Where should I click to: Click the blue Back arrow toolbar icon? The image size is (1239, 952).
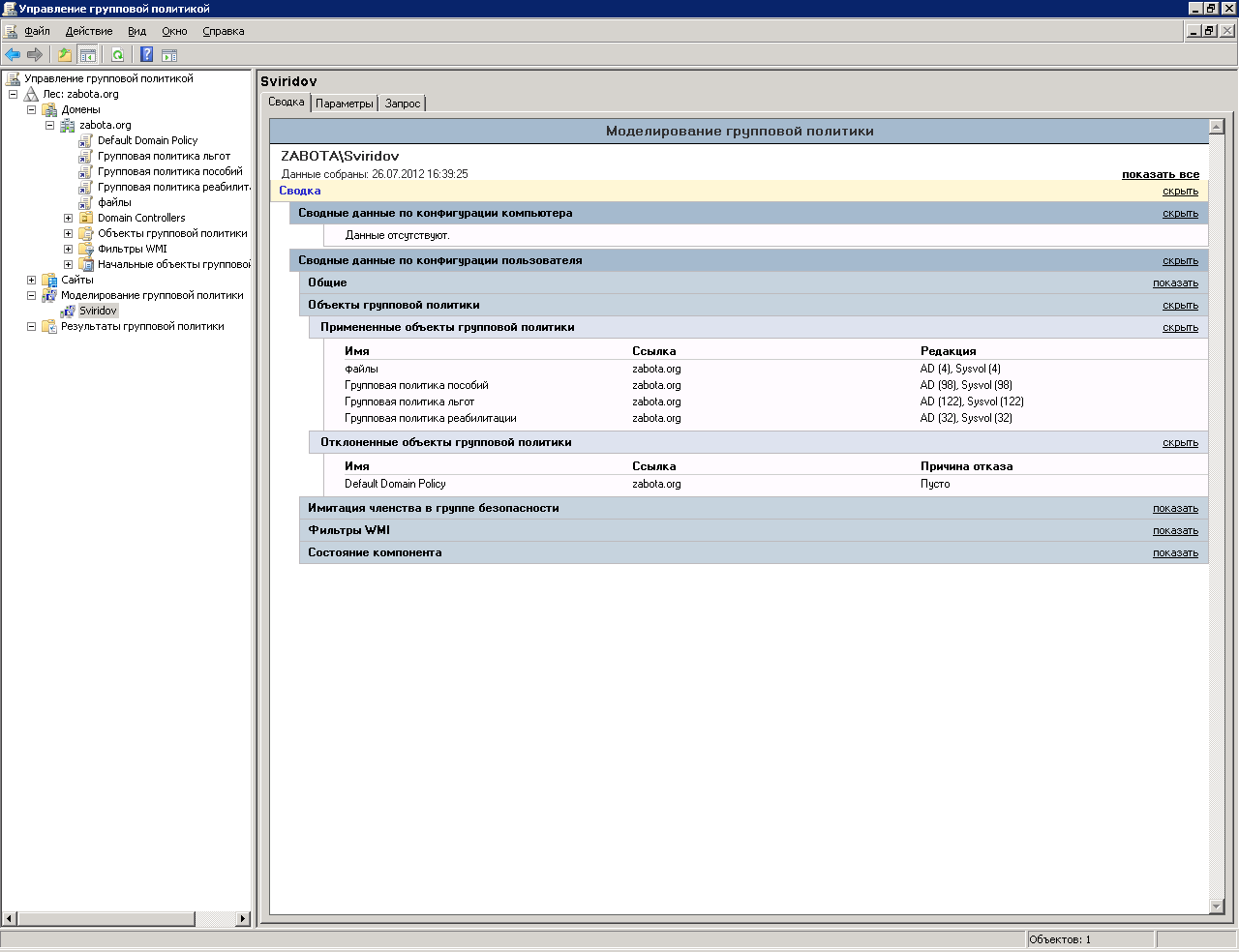pos(13,55)
